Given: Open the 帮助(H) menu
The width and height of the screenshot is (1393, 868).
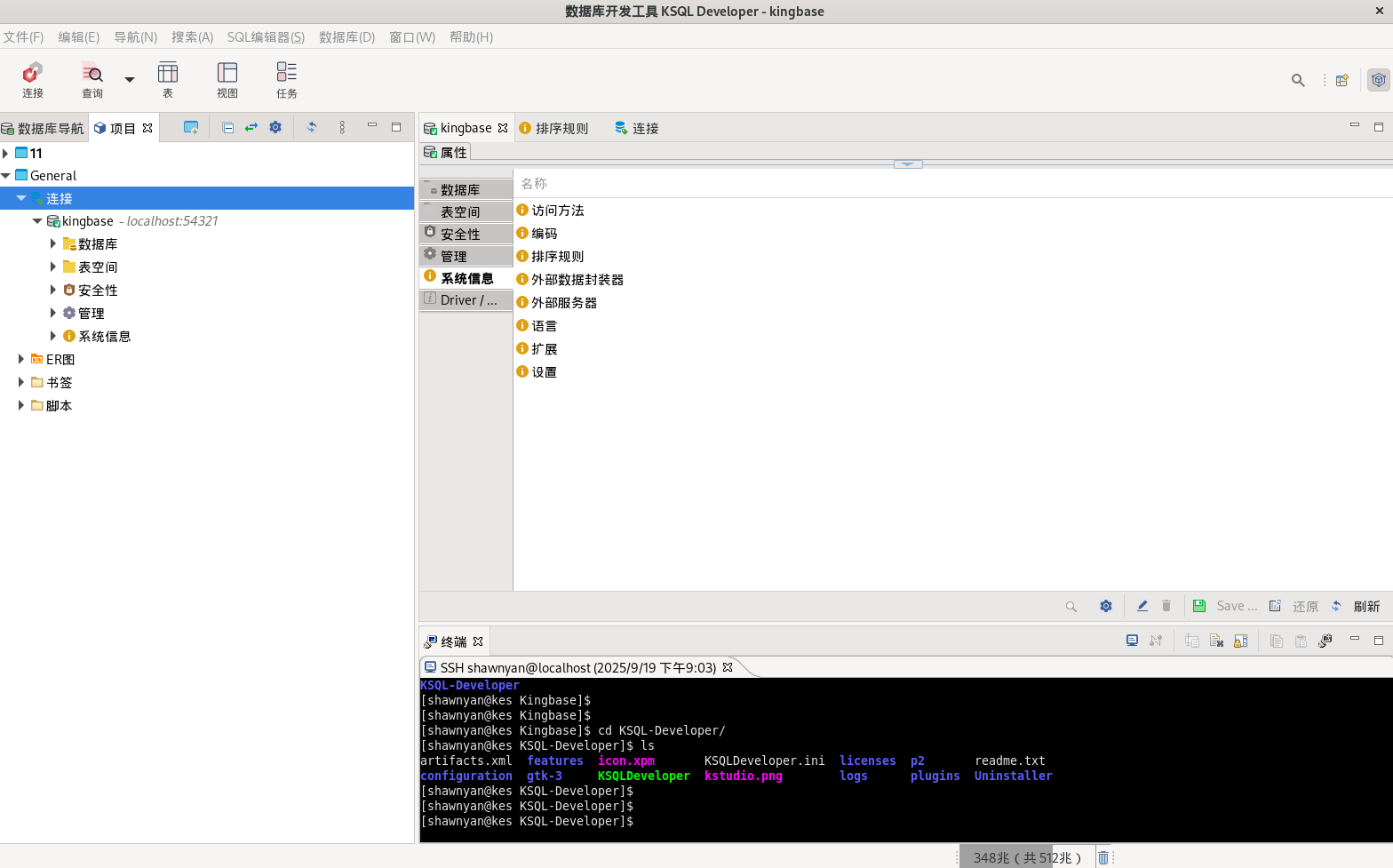Looking at the screenshot, I should click(x=471, y=37).
